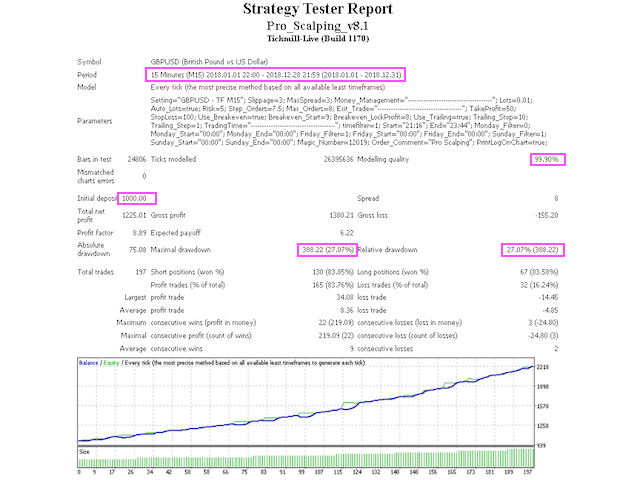Select the Expected payoff value 6.22
Image resolution: width=640 pixels, height=480 pixels.
pyautogui.click(x=347, y=233)
